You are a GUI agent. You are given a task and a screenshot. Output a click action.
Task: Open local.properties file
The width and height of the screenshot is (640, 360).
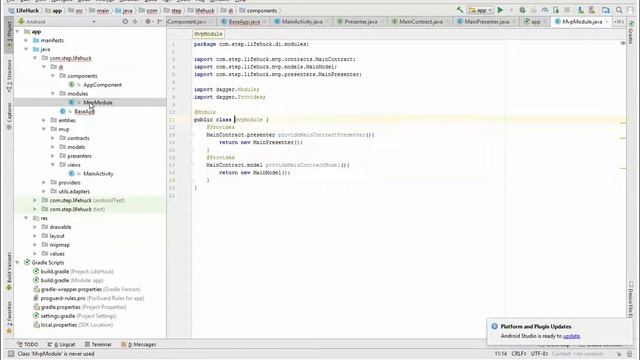click(x=73, y=325)
